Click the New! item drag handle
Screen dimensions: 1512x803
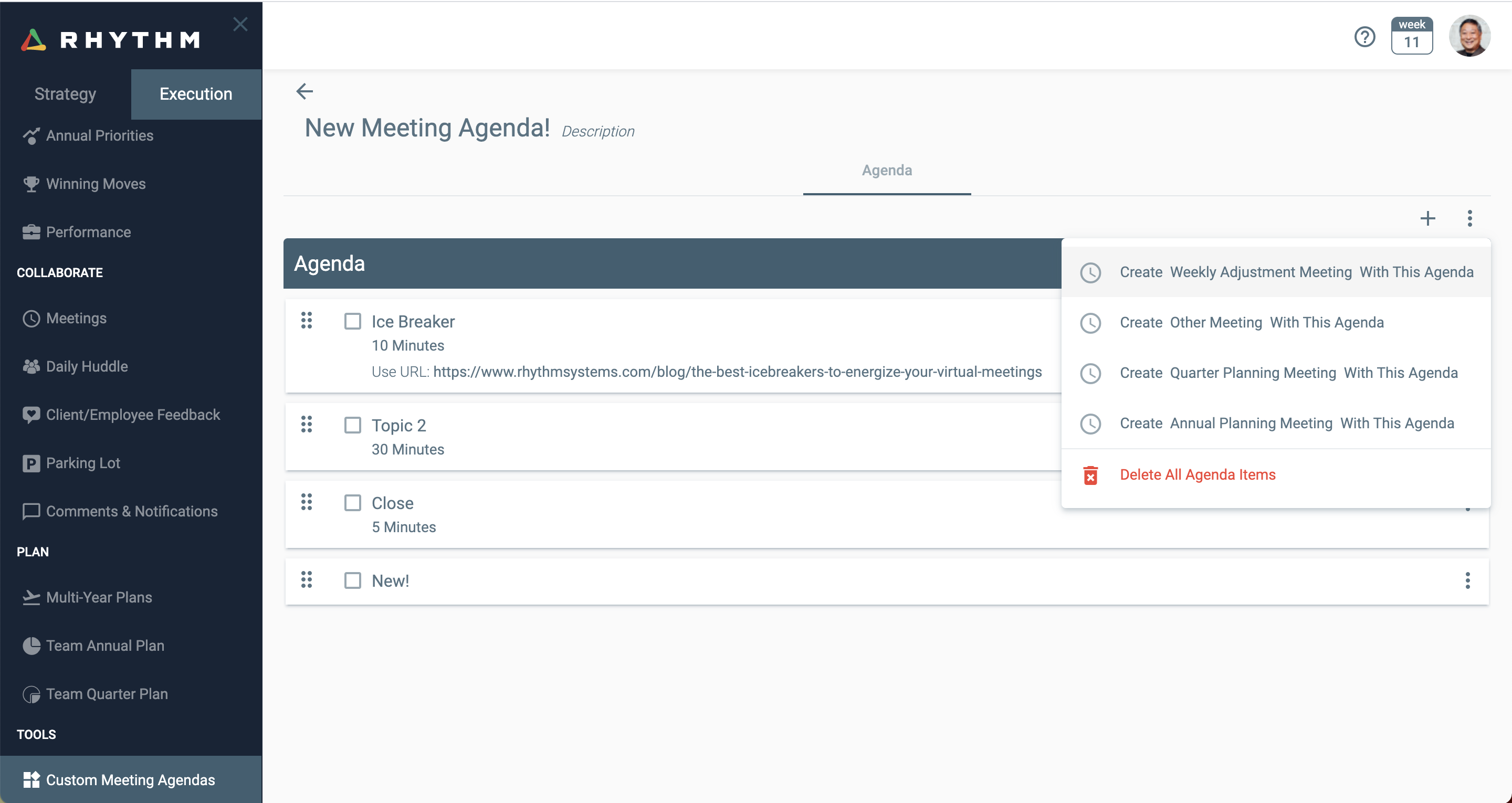click(307, 579)
